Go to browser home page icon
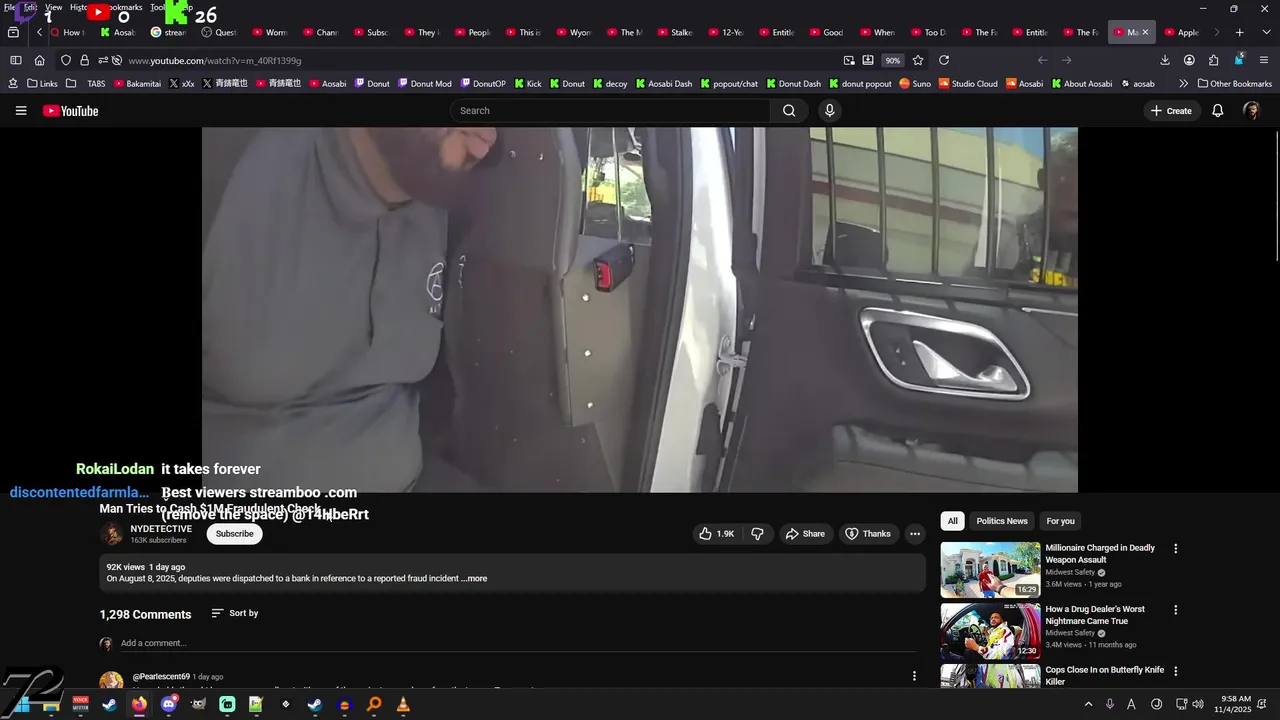This screenshot has width=1280, height=720. 40,60
